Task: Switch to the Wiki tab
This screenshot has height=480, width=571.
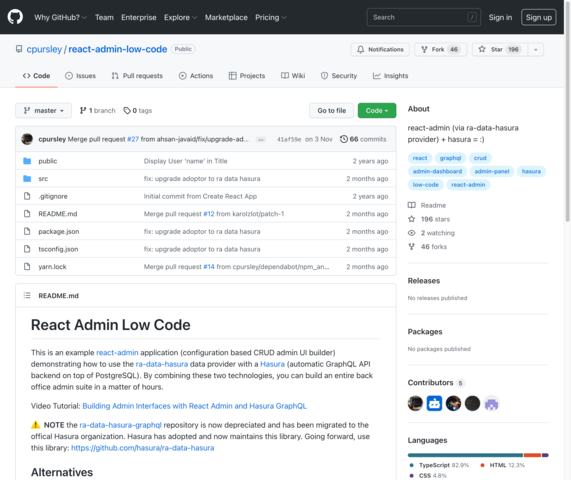Action: click(x=293, y=76)
